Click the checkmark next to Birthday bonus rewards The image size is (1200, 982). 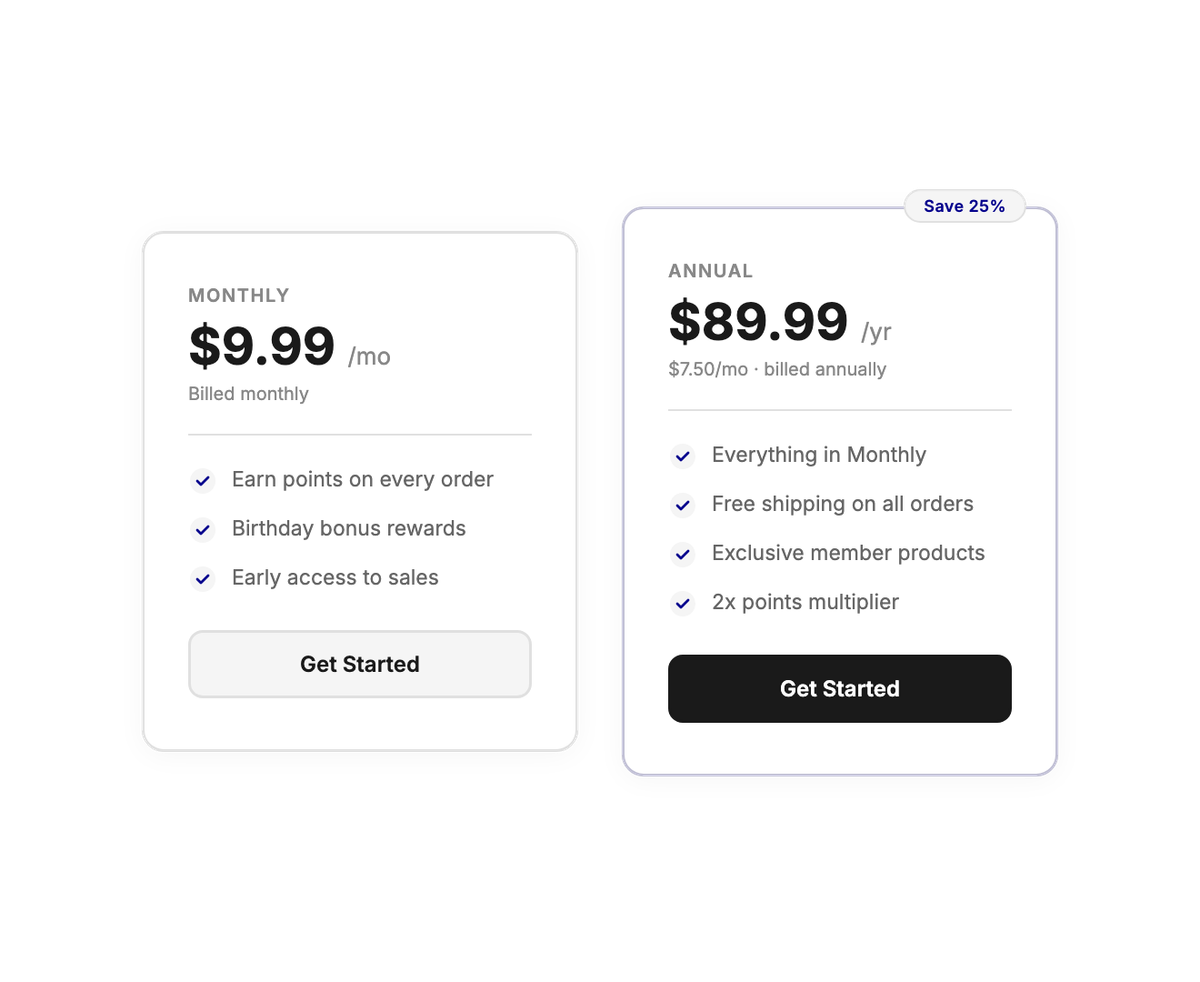click(x=202, y=529)
